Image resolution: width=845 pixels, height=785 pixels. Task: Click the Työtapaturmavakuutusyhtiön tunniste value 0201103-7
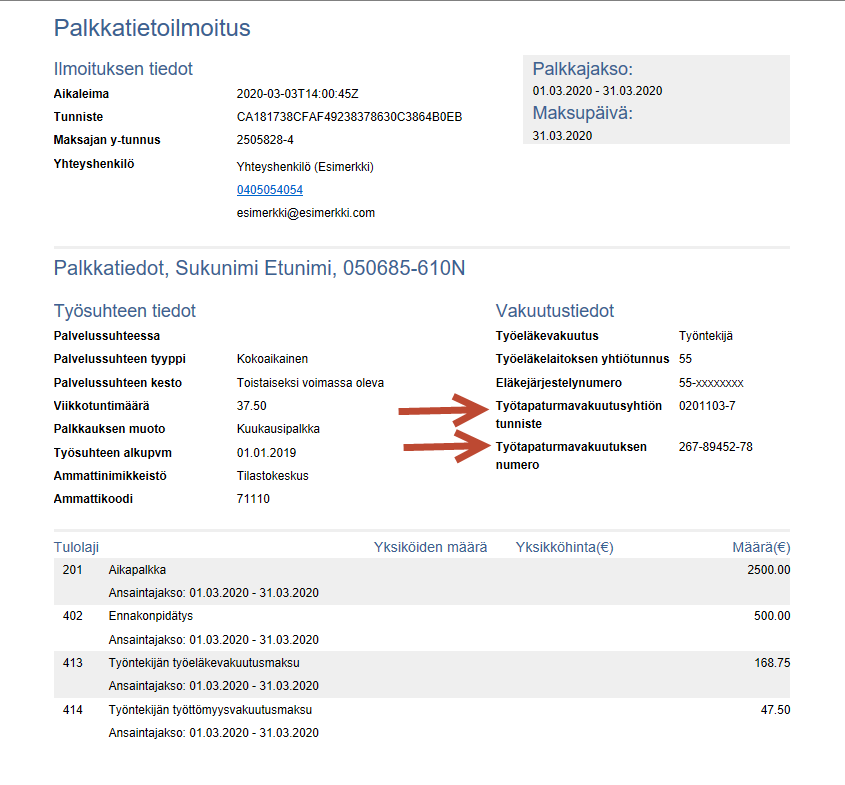click(x=707, y=405)
